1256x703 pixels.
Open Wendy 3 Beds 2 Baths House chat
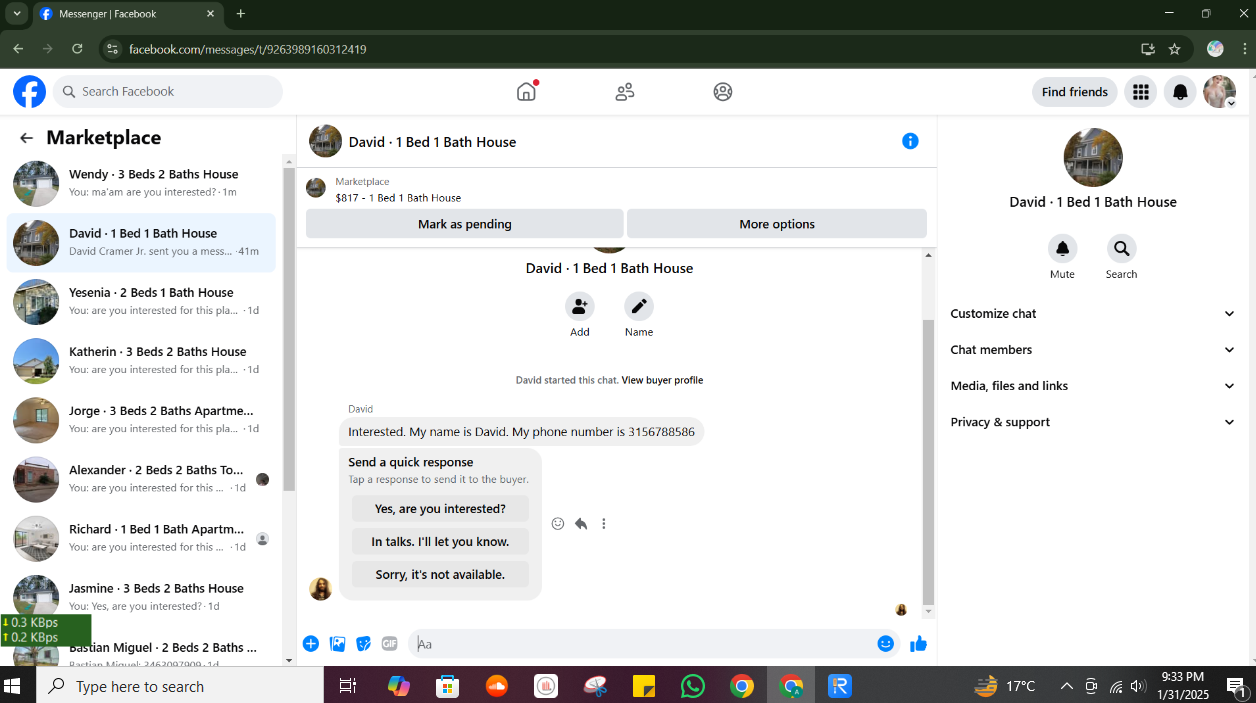[141, 184]
